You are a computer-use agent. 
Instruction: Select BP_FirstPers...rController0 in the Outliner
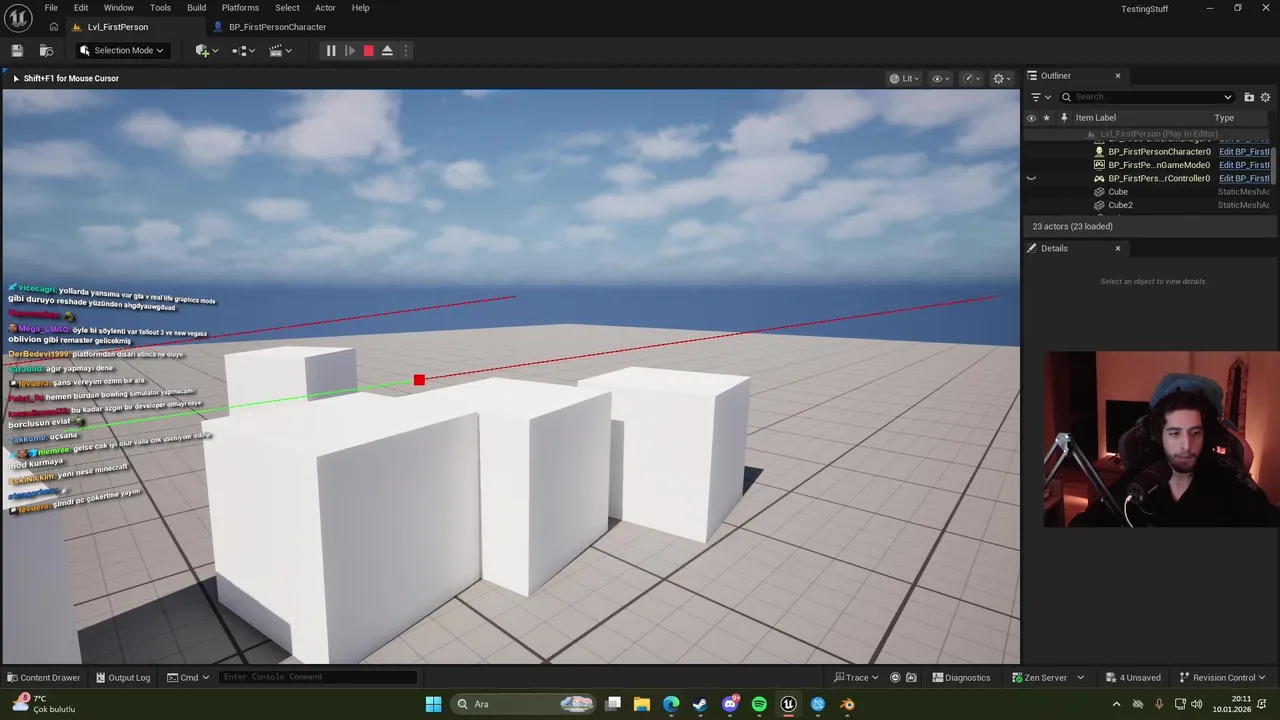tap(1159, 178)
